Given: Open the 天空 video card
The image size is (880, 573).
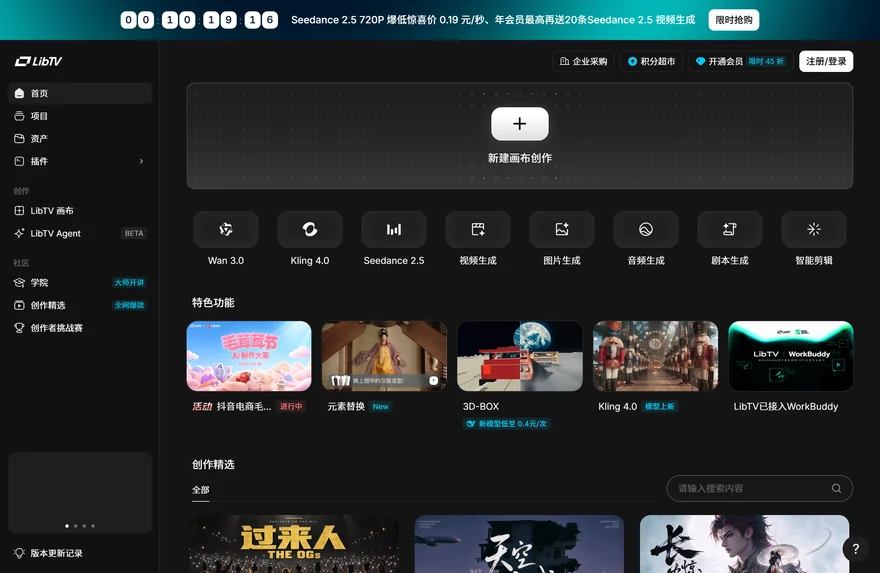Looking at the screenshot, I should pyautogui.click(x=519, y=544).
